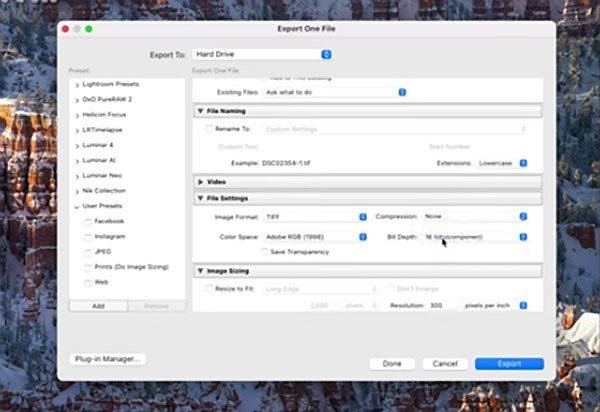Enable the Rename To checkbox
The image size is (600, 412).
209,129
